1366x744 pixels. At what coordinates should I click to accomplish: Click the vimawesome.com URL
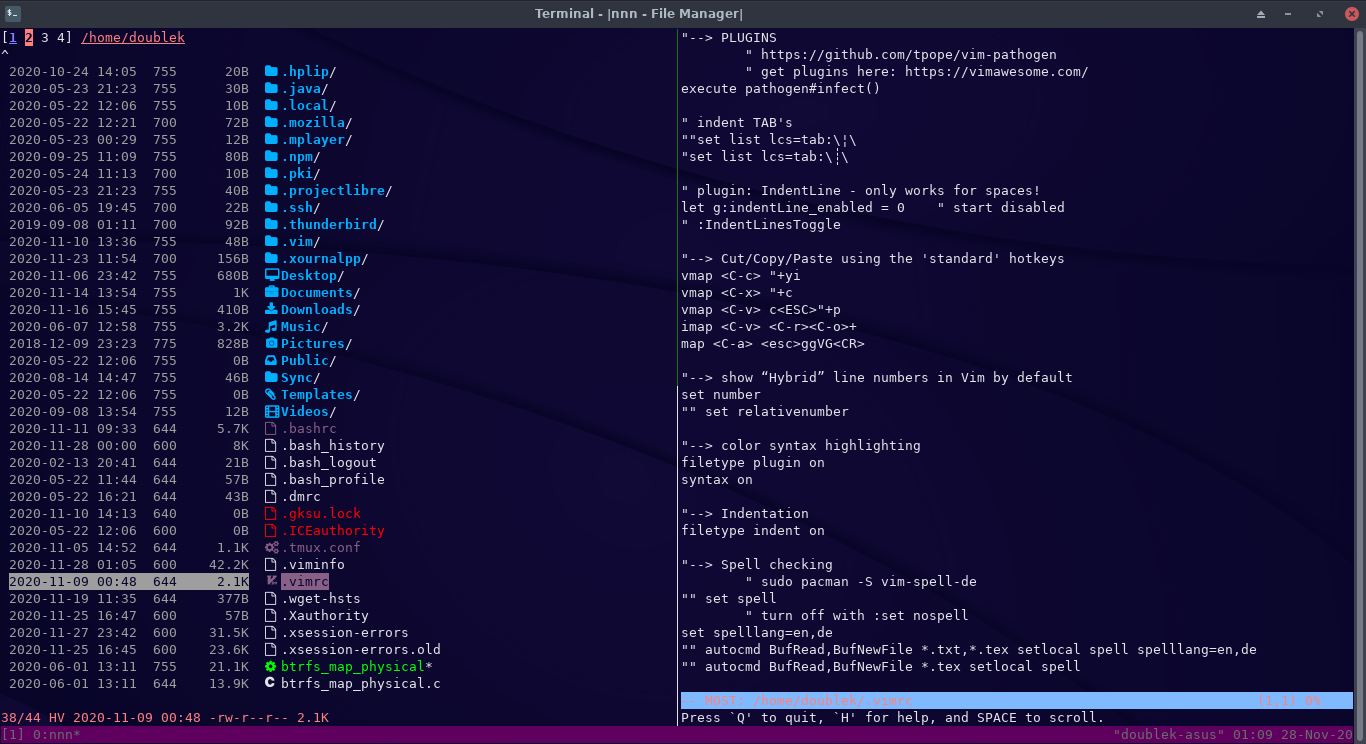(997, 72)
